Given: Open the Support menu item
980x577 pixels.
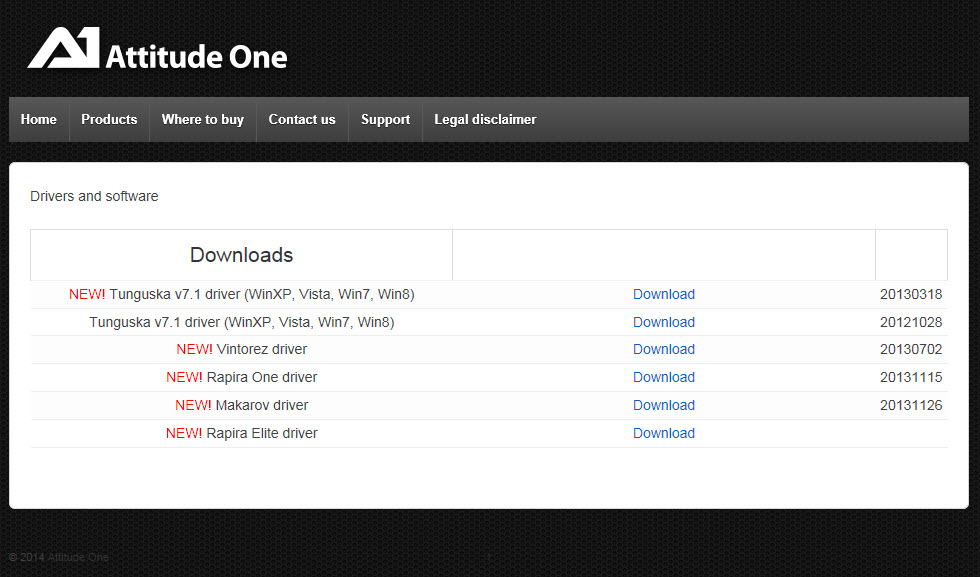Looking at the screenshot, I should 386,119.
